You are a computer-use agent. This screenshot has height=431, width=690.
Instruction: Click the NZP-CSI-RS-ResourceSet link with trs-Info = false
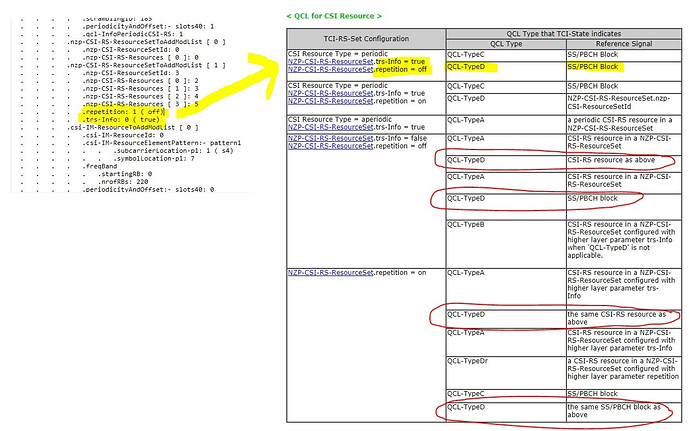tap(330, 138)
